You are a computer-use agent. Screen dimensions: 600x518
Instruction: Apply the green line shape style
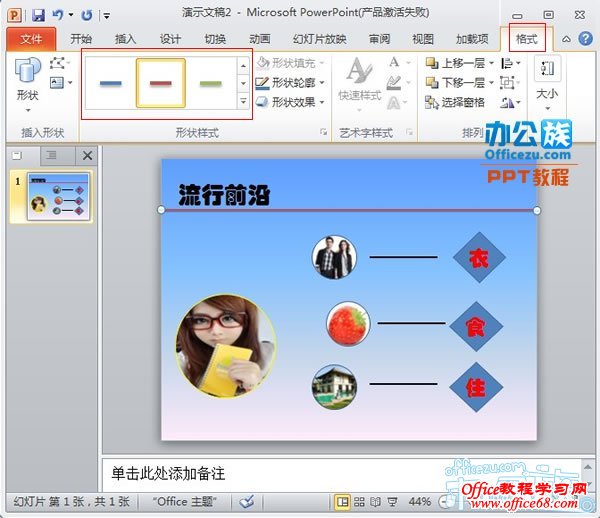coord(211,83)
